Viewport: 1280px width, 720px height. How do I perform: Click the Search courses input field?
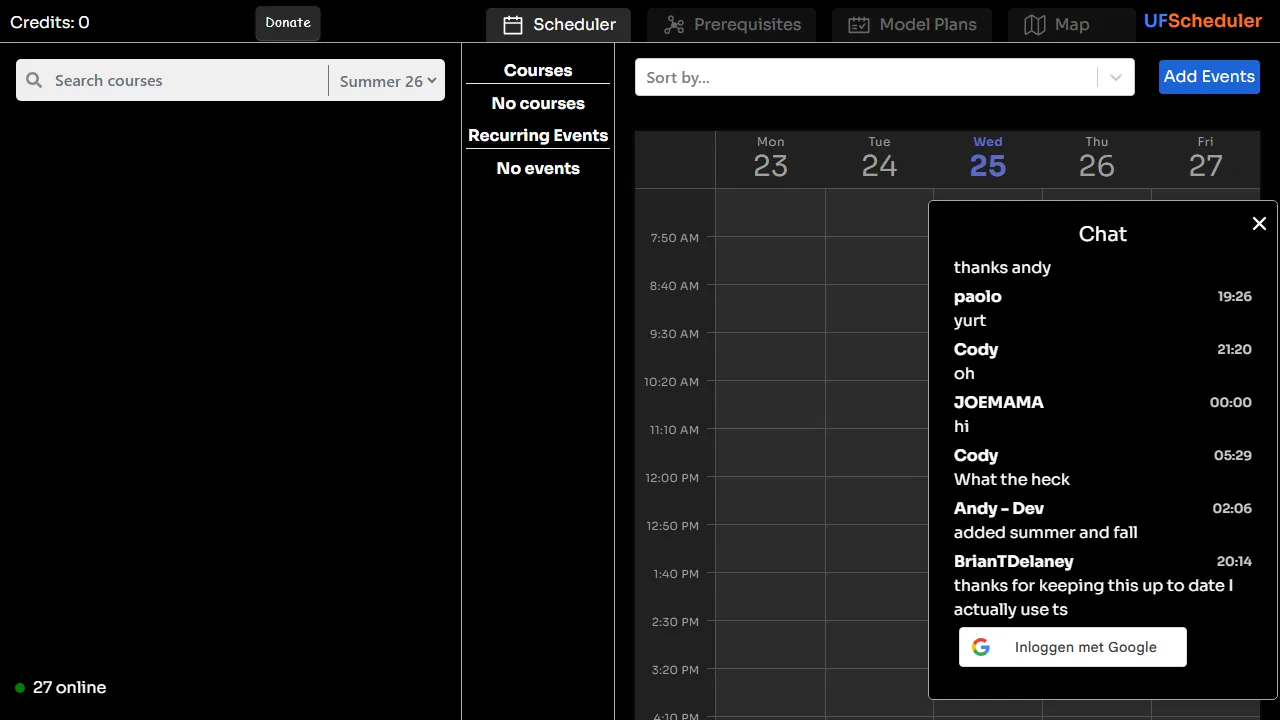click(180, 80)
